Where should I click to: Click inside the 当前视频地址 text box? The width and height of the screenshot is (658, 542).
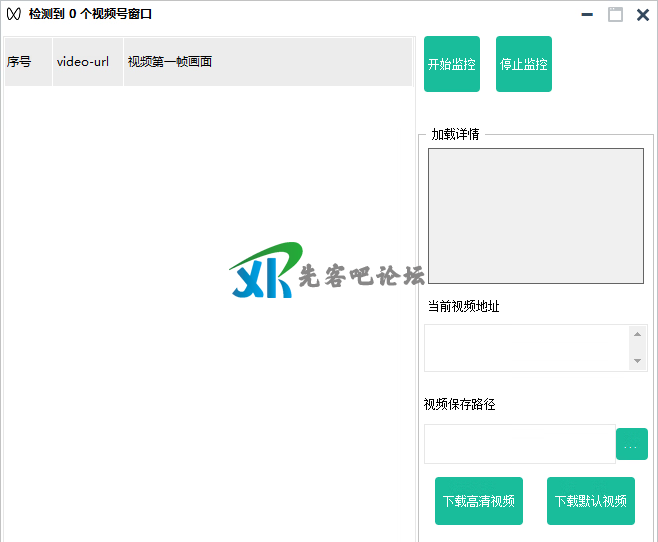pyautogui.click(x=526, y=348)
